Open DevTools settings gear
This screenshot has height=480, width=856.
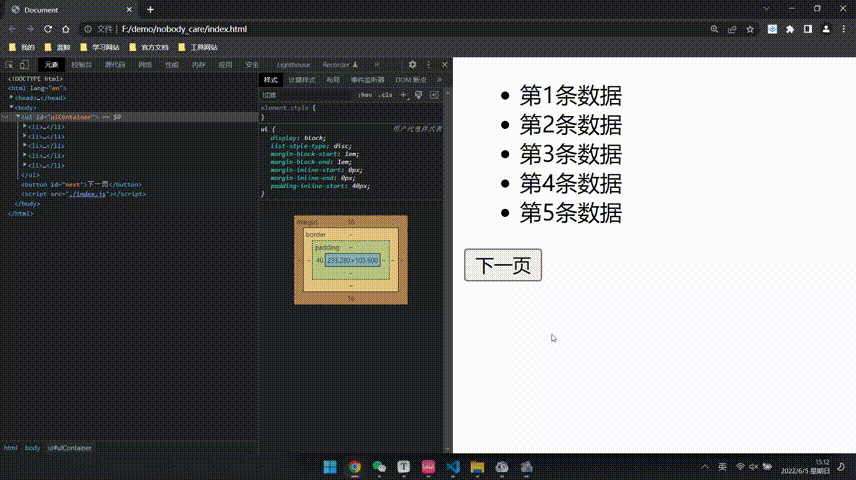[x=412, y=64]
